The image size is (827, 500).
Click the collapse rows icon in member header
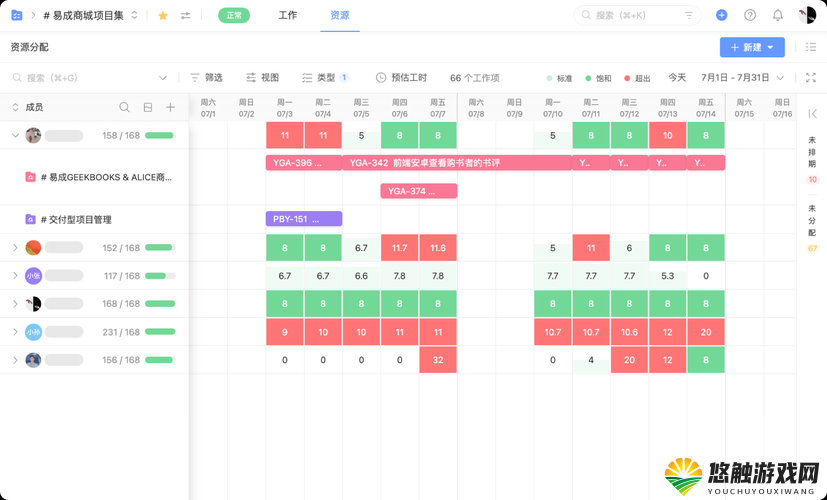148,107
